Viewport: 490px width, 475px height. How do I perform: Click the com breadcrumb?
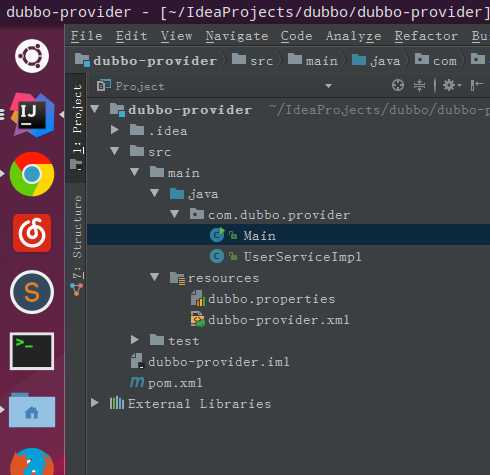(x=436, y=61)
